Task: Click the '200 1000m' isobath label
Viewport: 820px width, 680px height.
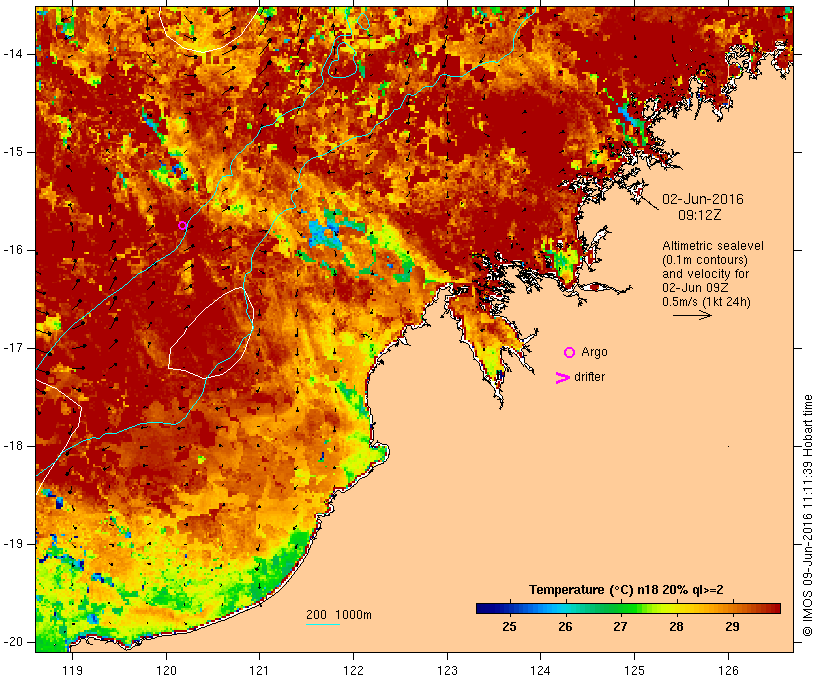Action: [x=339, y=615]
